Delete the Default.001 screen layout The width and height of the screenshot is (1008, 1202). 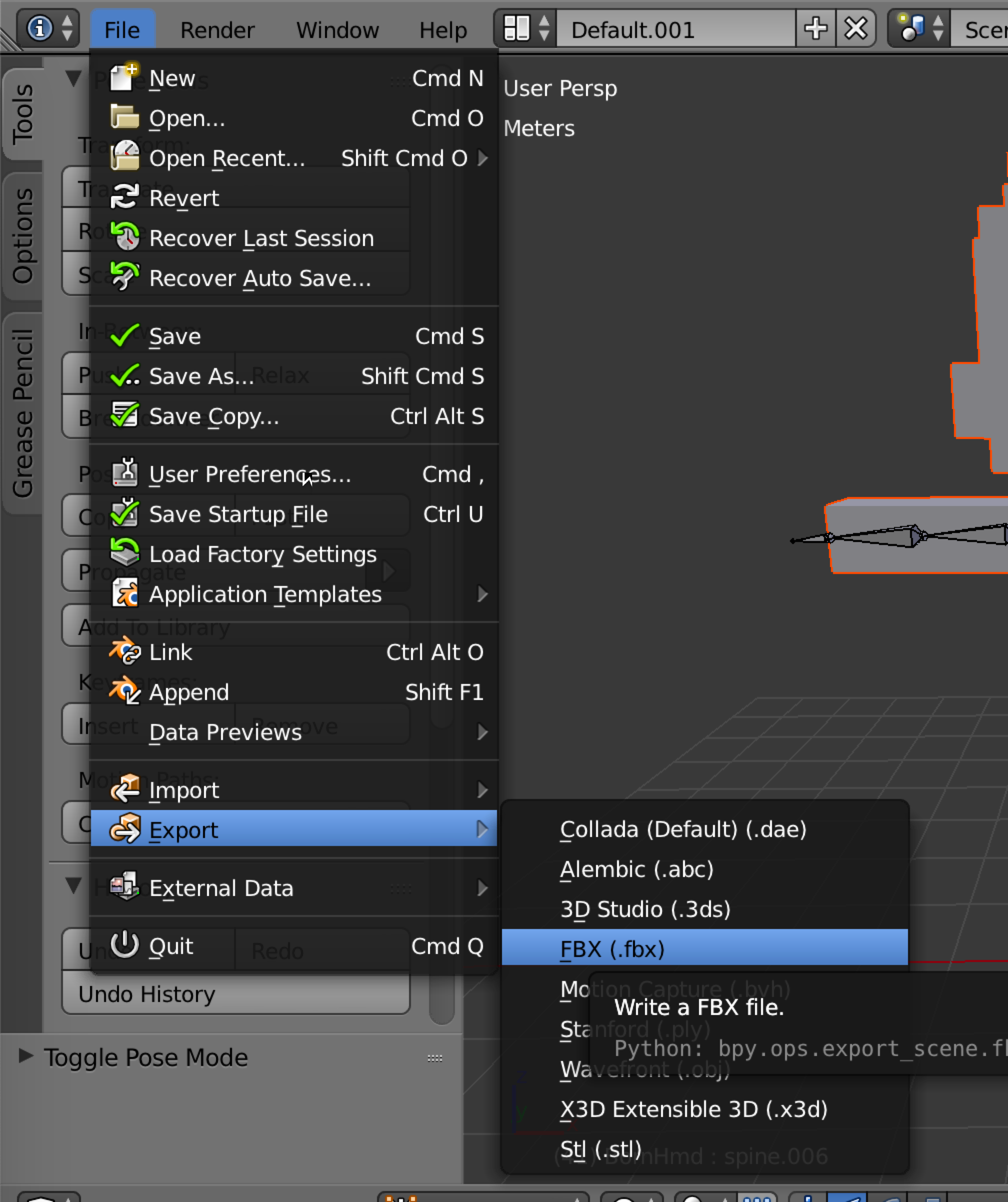(855, 28)
